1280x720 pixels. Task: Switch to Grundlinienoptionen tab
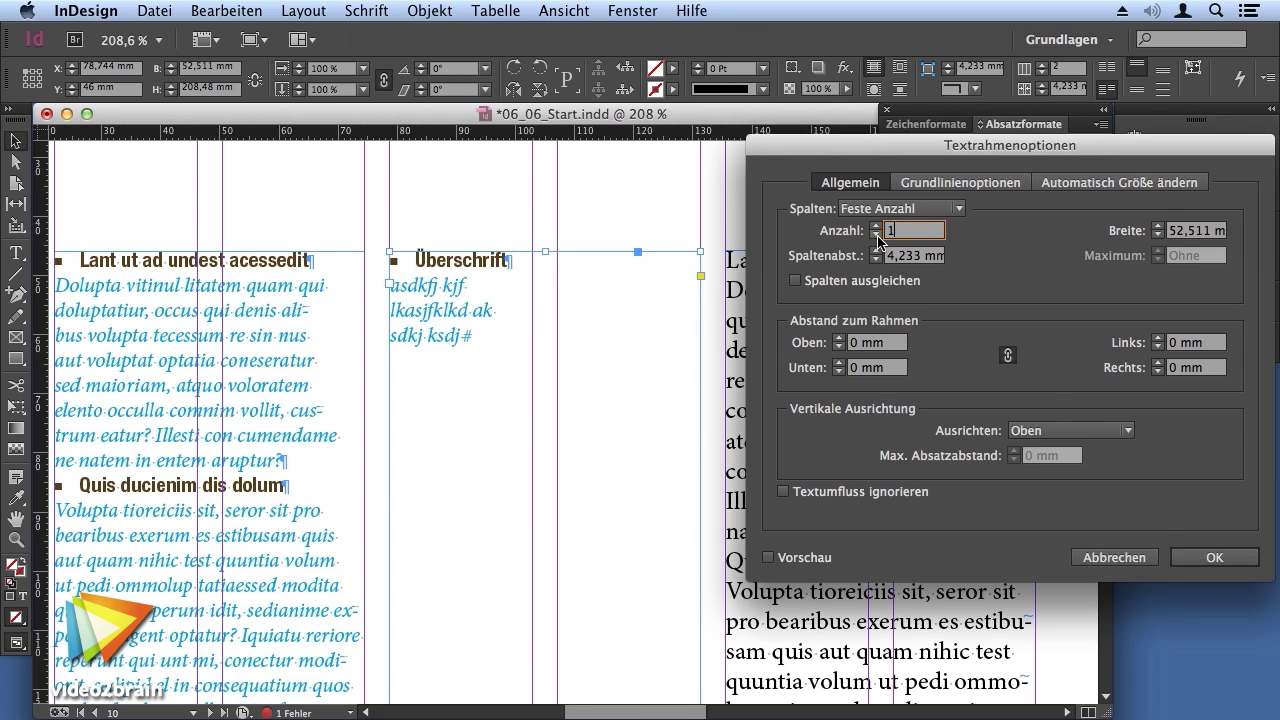click(960, 183)
